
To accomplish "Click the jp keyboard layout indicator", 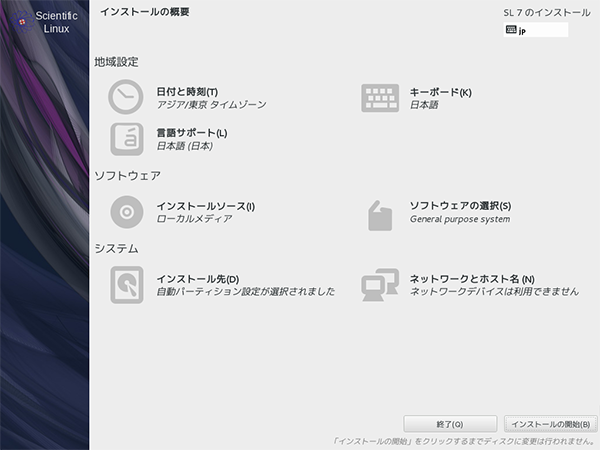I will coord(536,29).
